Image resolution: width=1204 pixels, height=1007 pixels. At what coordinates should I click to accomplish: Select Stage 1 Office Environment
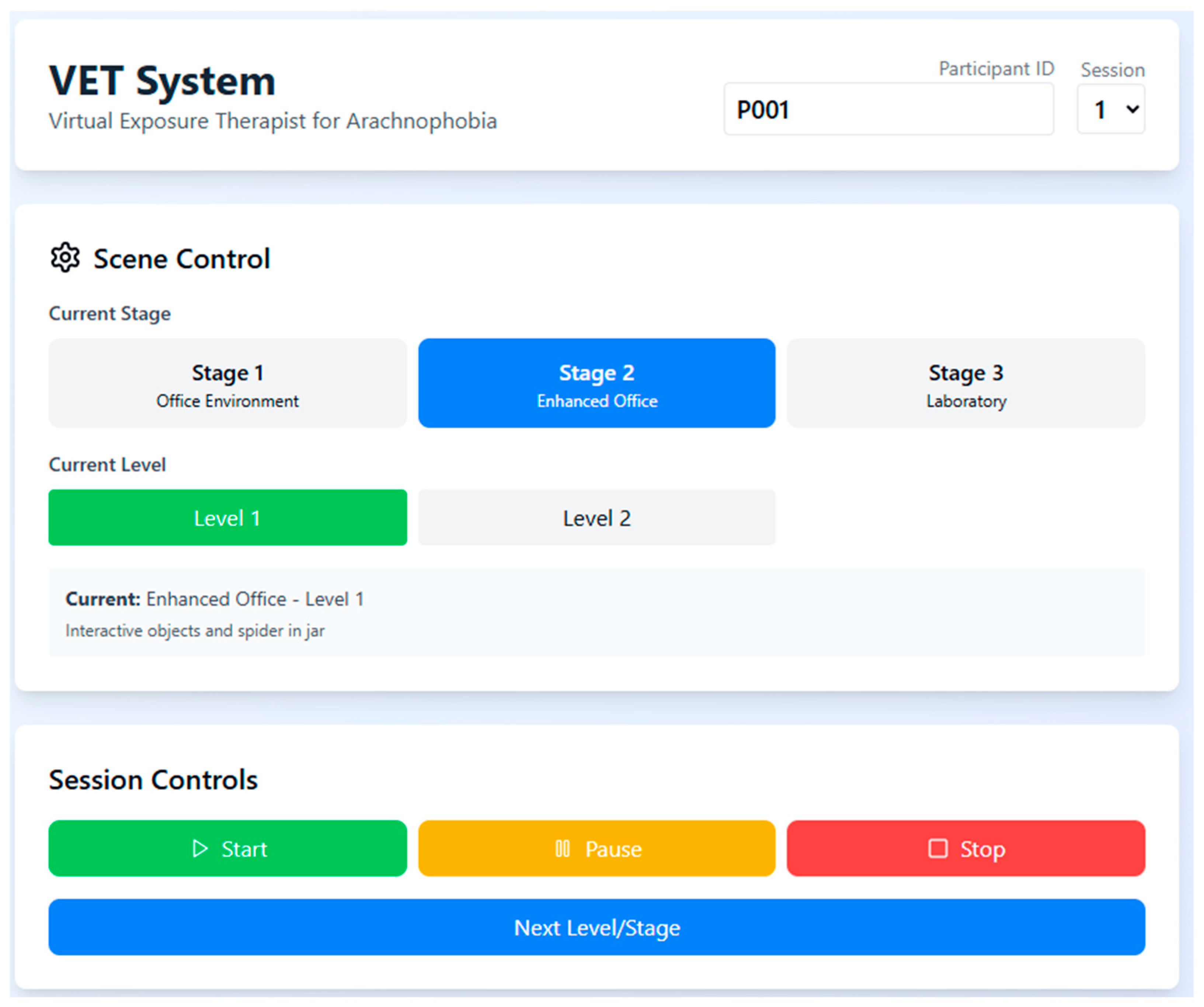(227, 383)
